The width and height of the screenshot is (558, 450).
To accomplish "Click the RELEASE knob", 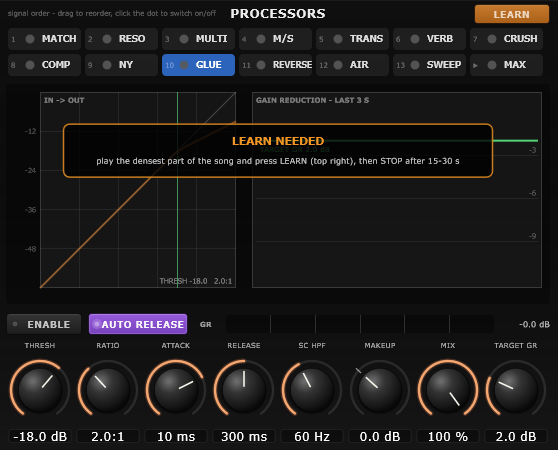I will [244, 389].
